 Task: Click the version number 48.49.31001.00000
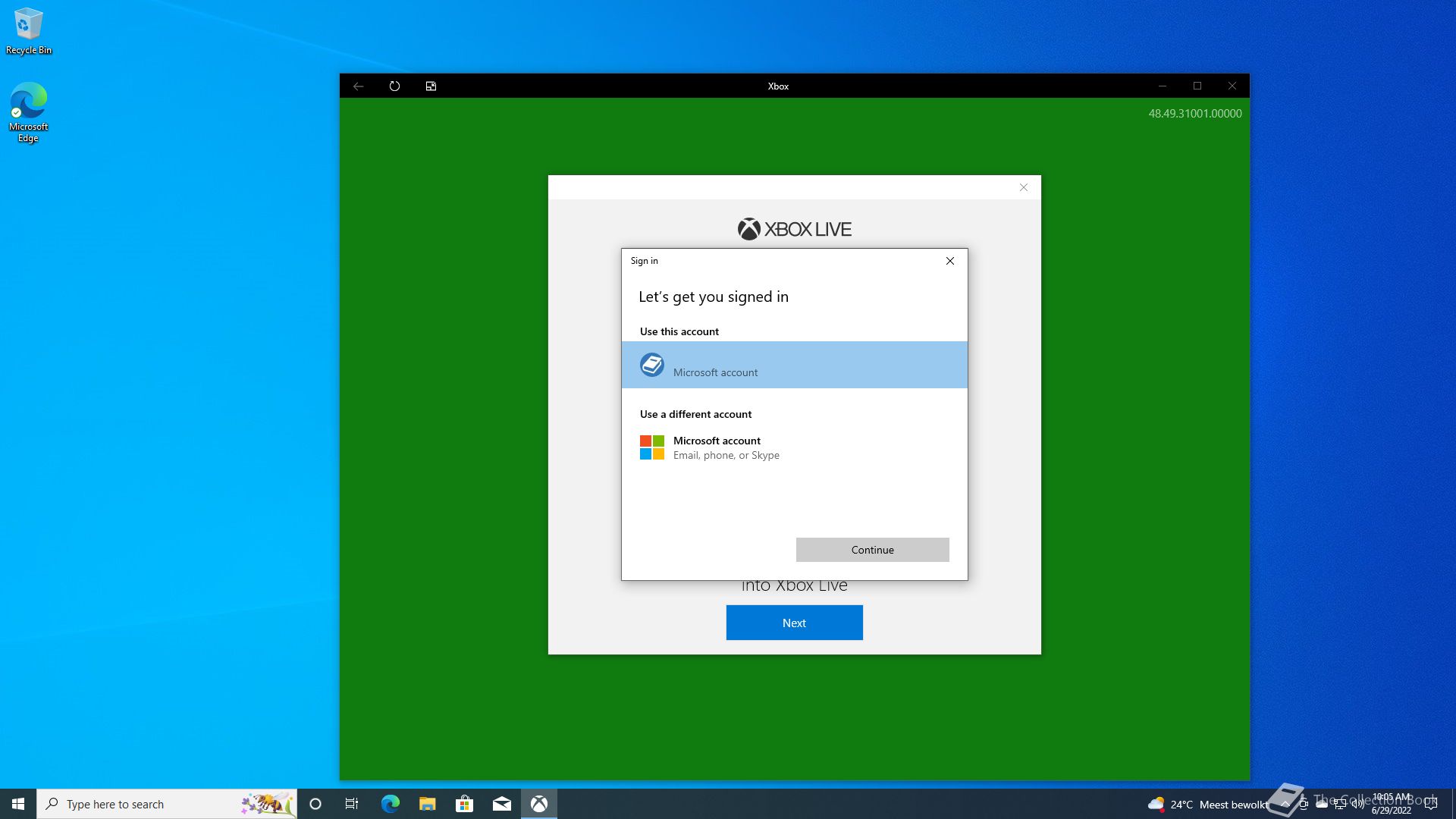[1195, 114]
